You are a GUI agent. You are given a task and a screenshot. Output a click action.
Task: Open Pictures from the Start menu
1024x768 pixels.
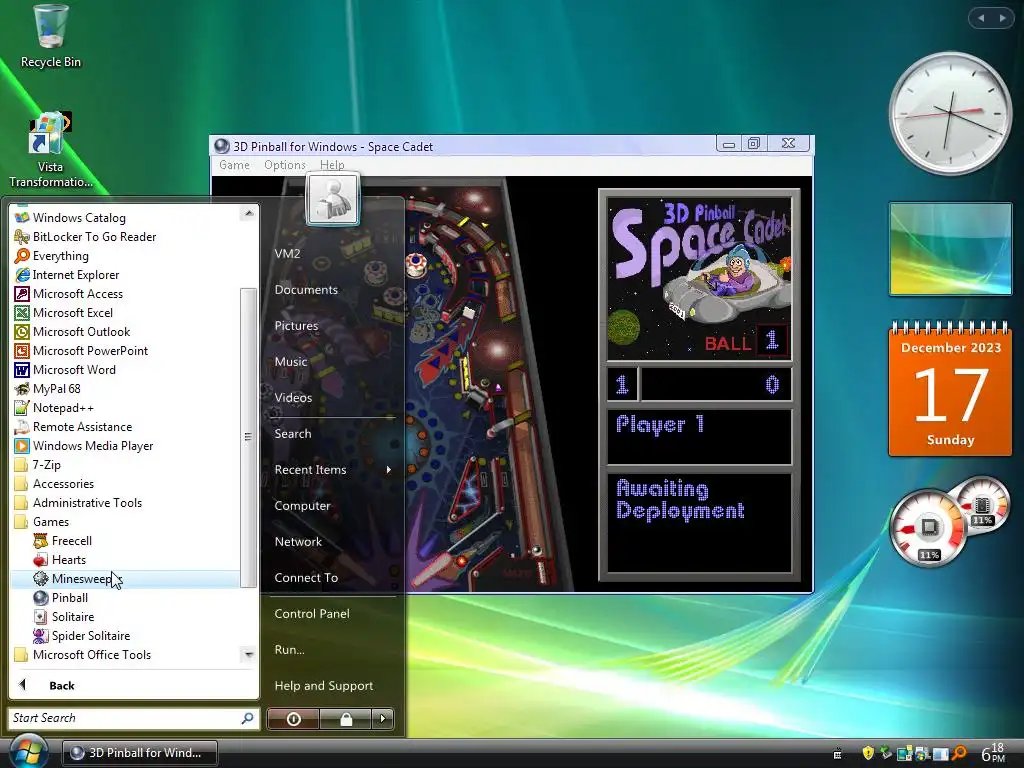(296, 325)
